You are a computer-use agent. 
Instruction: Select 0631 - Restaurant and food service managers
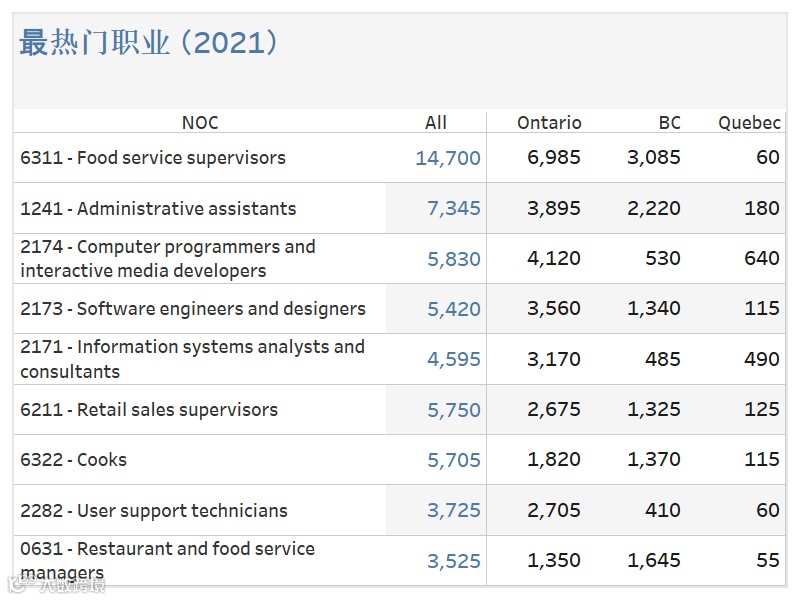point(167,560)
